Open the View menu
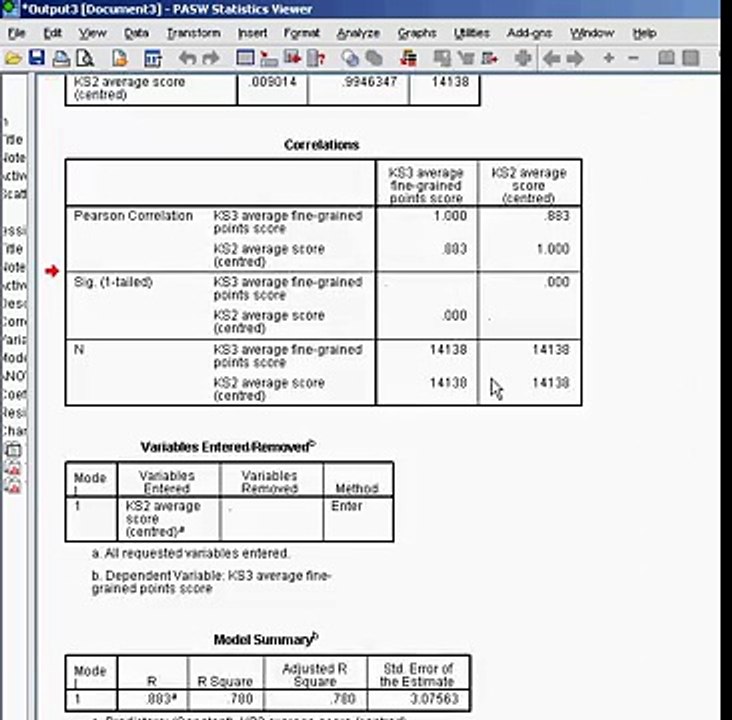This screenshot has width=732, height=720. [x=92, y=33]
